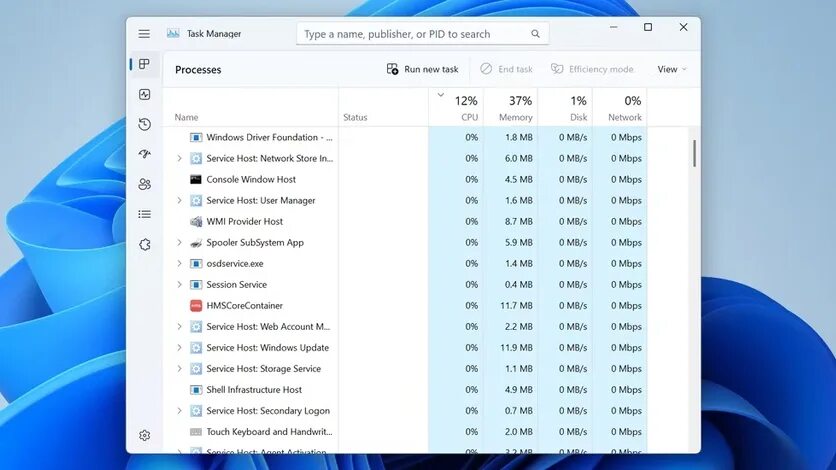Click the 8.7 MB memory value
The image size is (836, 470).
519,222
